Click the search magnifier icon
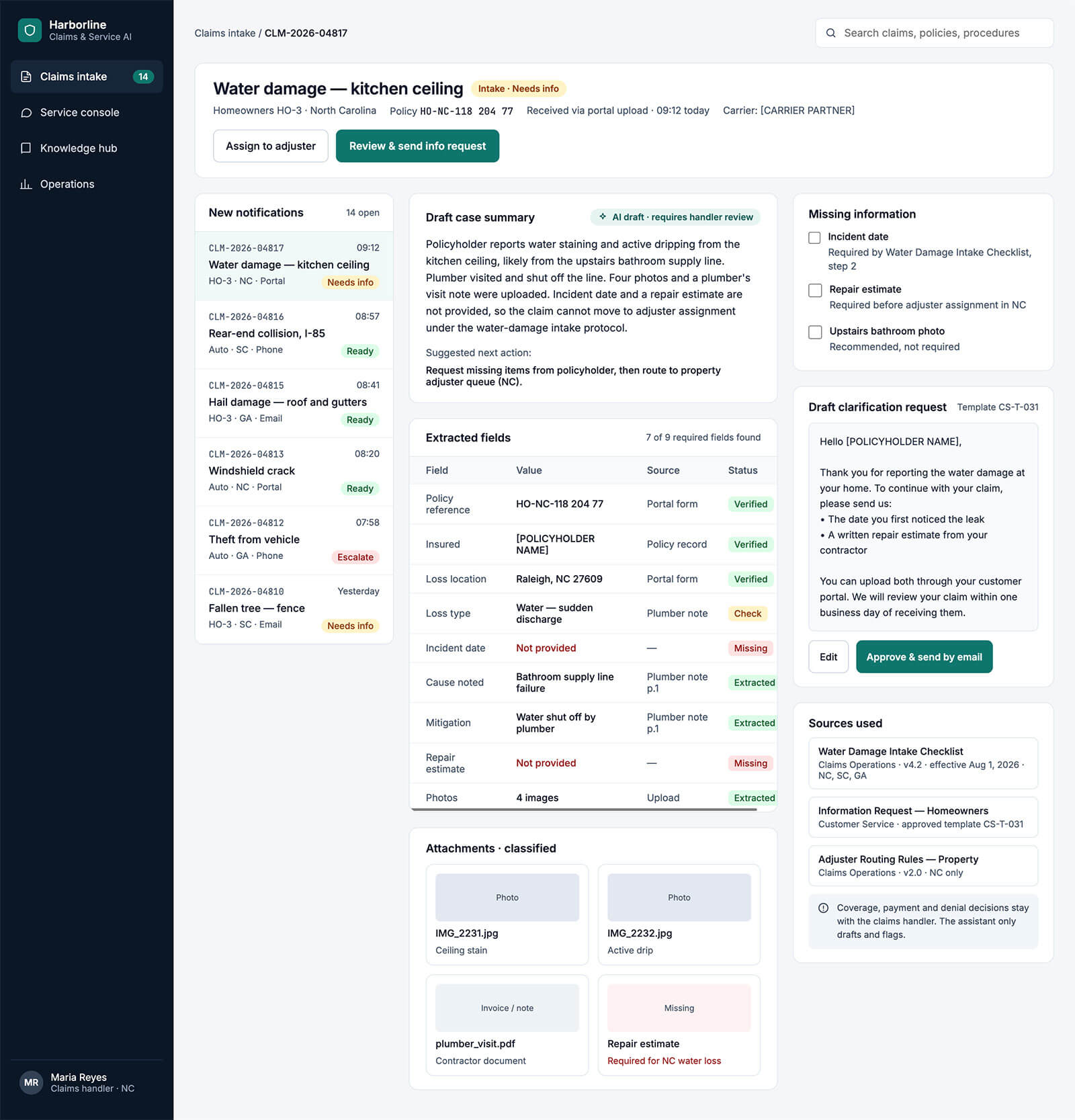Image resolution: width=1075 pixels, height=1120 pixels. (x=830, y=33)
